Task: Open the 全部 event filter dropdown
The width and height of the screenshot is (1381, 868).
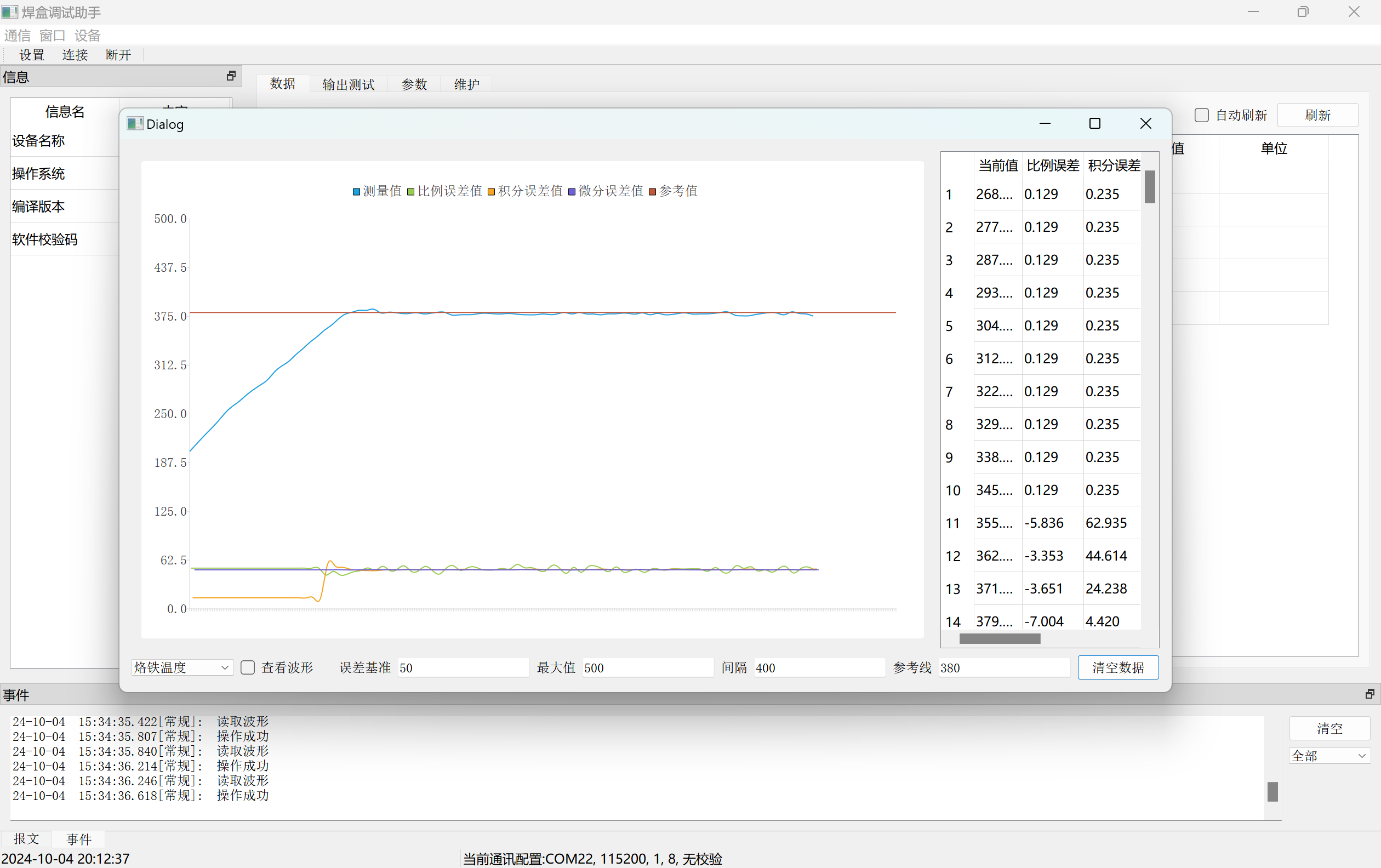Action: pos(1329,756)
